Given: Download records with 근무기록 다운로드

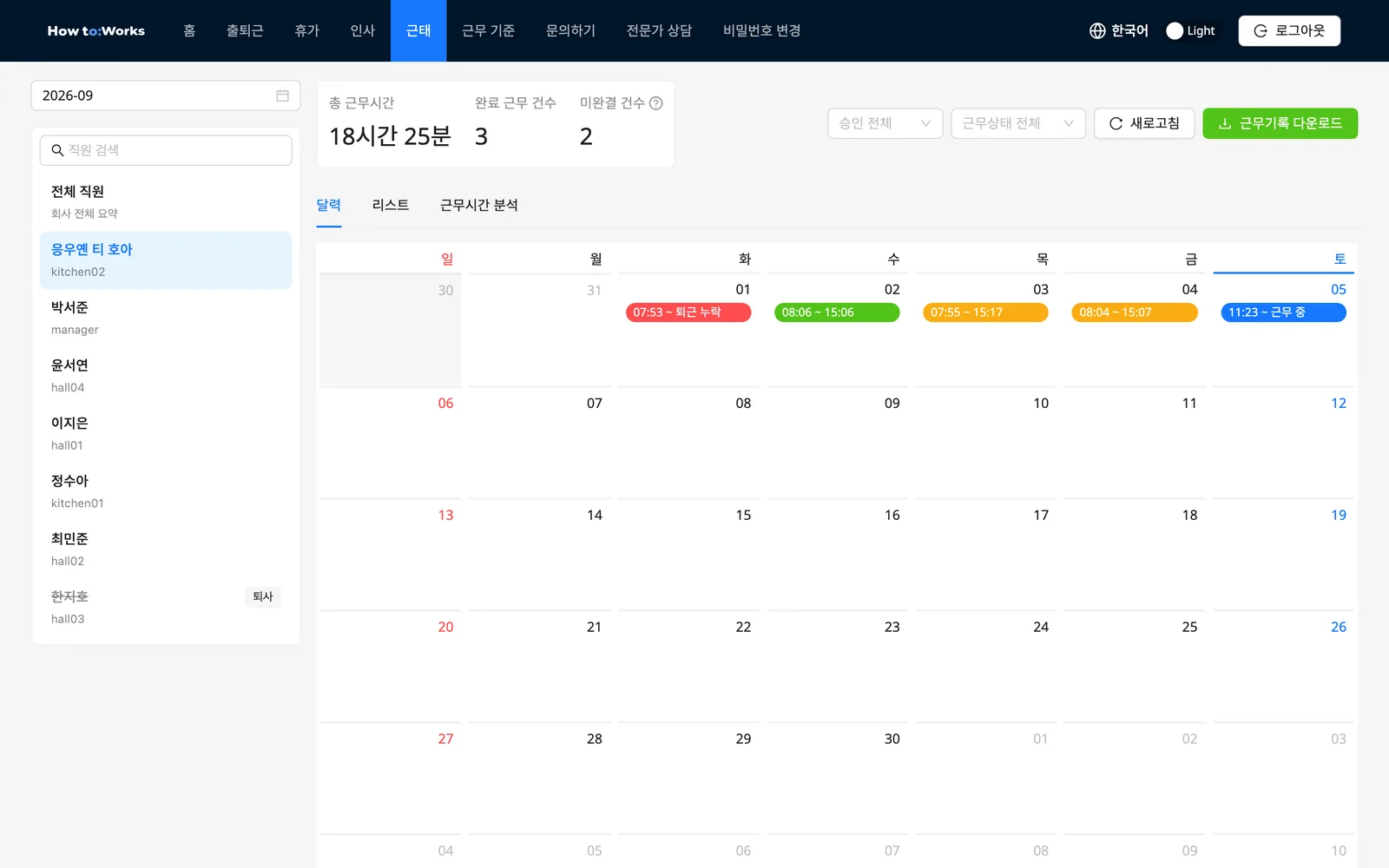Looking at the screenshot, I should pos(1280,123).
